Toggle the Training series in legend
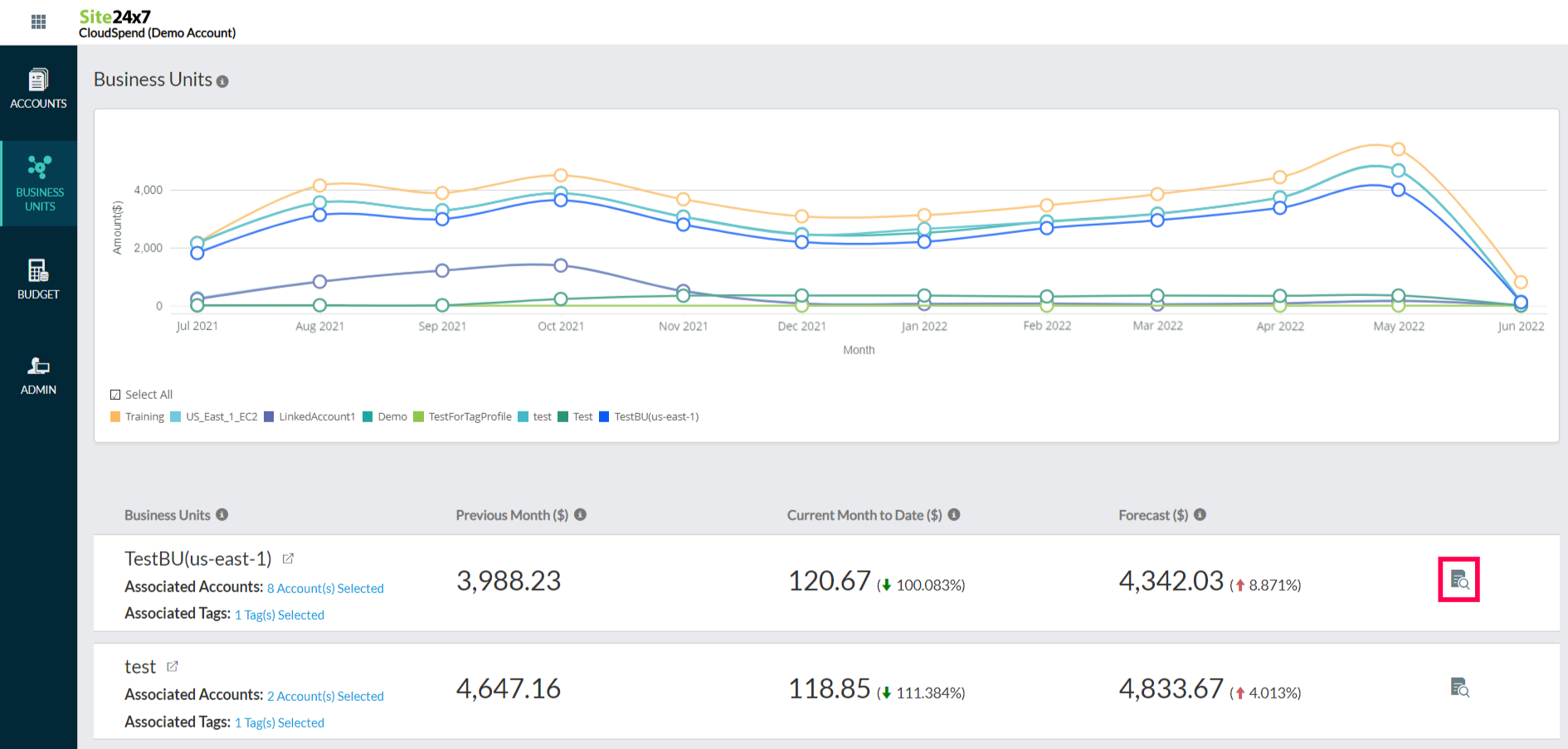 [144, 417]
